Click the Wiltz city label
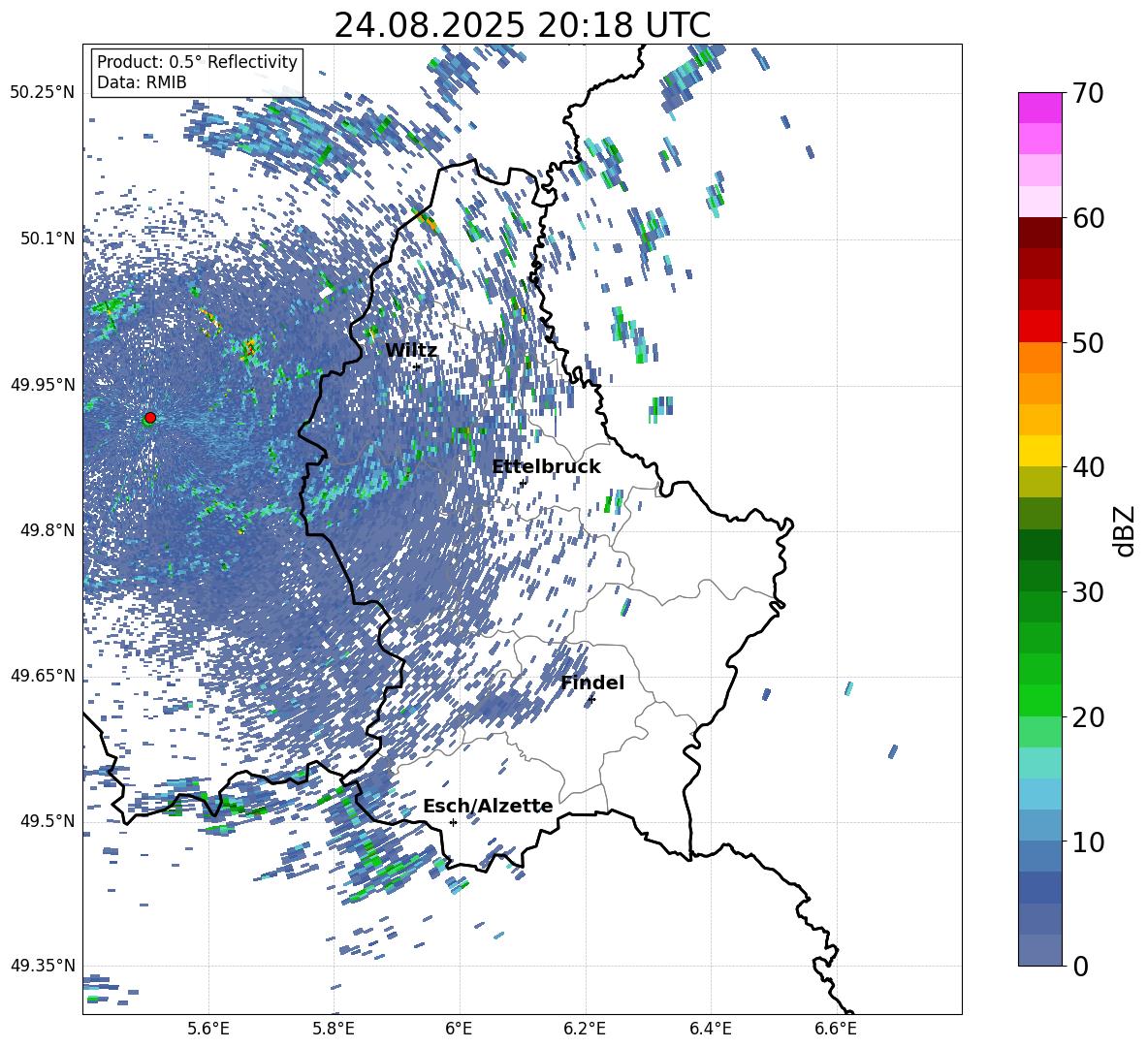This screenshot has height=1048, width=1148. [411, 350]
